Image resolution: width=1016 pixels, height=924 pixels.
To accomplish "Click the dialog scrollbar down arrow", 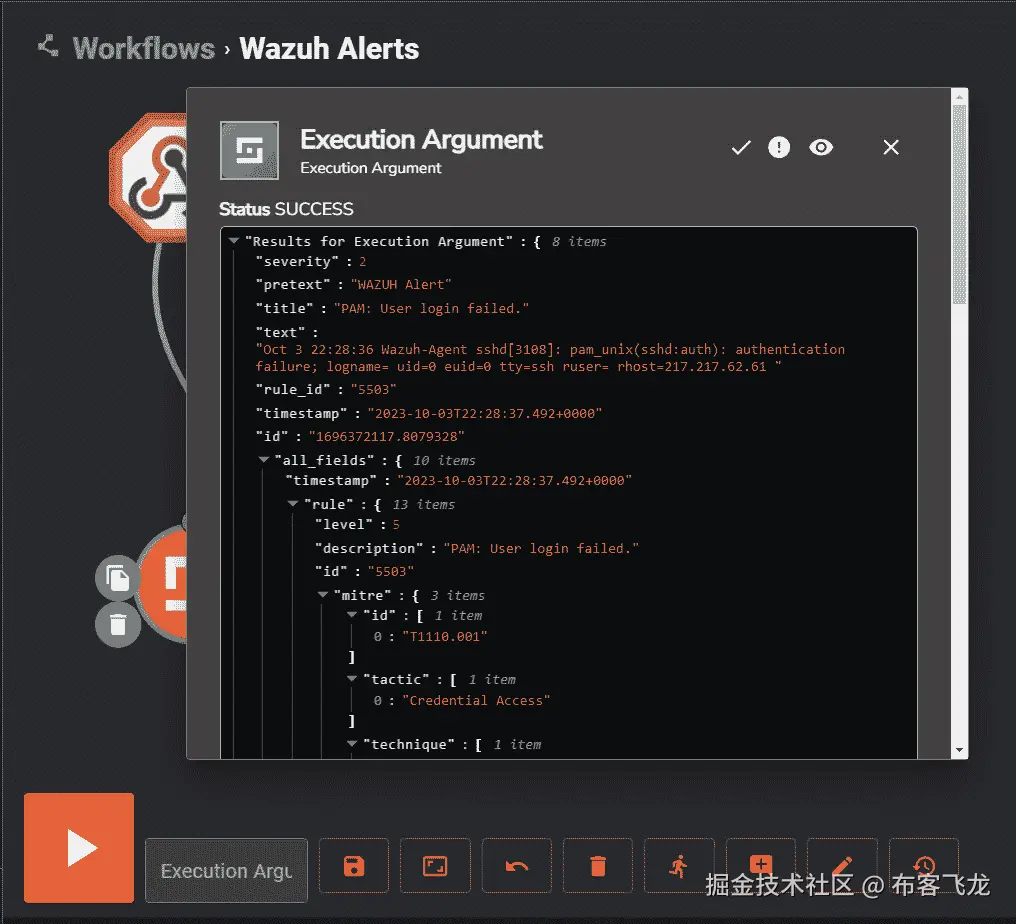I will tap(959, 750).
